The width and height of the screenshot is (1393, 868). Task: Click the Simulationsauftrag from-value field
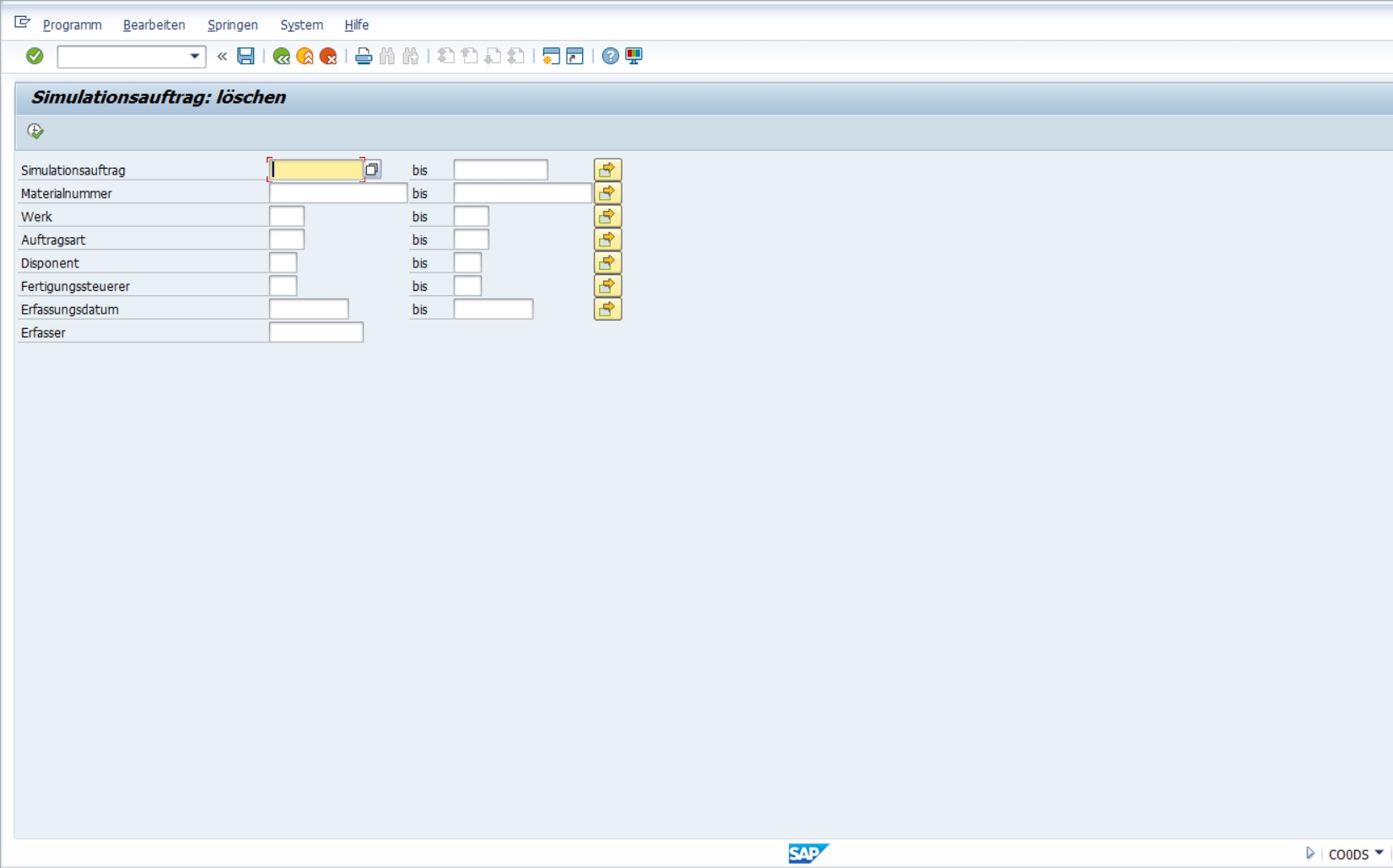[316, 170]
